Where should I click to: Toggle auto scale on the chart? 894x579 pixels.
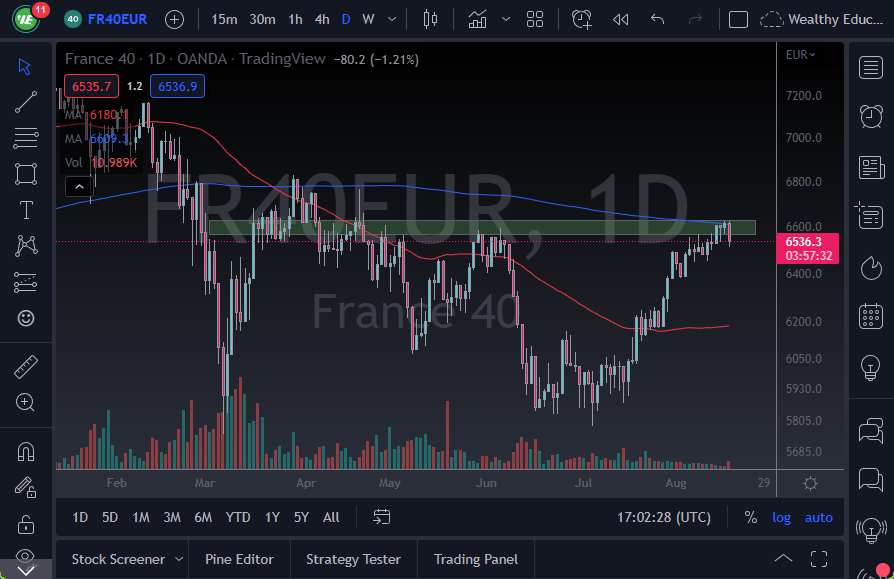(x=818, y=517)
